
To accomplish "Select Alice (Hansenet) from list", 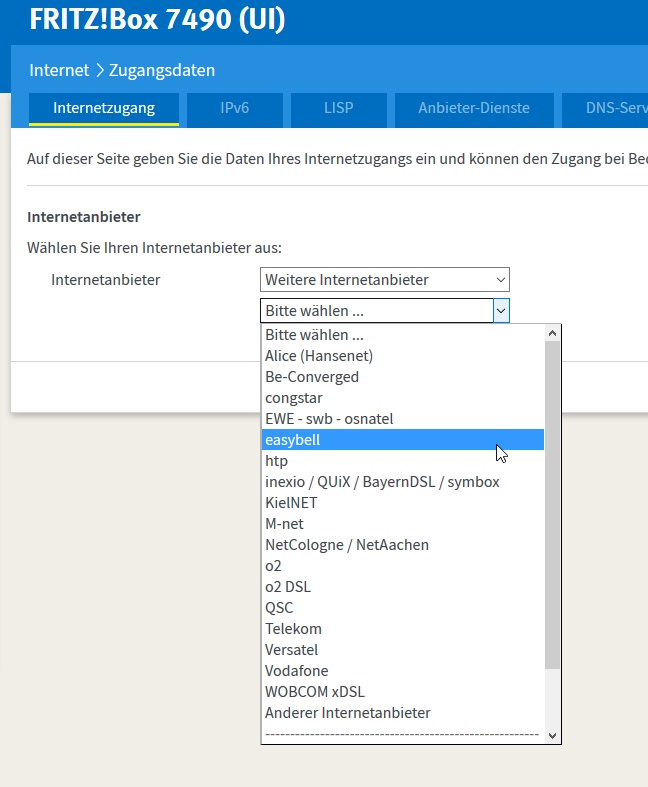I will pyautogui.click(x=403, y=356).
